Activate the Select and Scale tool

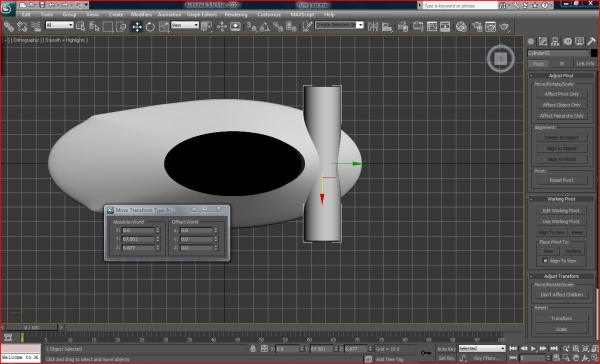[164, 26]
